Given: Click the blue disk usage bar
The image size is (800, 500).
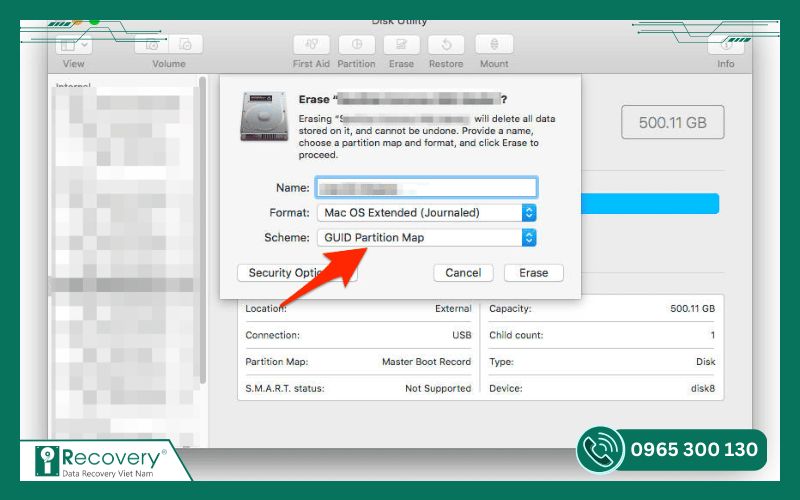Looking at the screenshot, I should pyautogui.click(x=650, y=204).
